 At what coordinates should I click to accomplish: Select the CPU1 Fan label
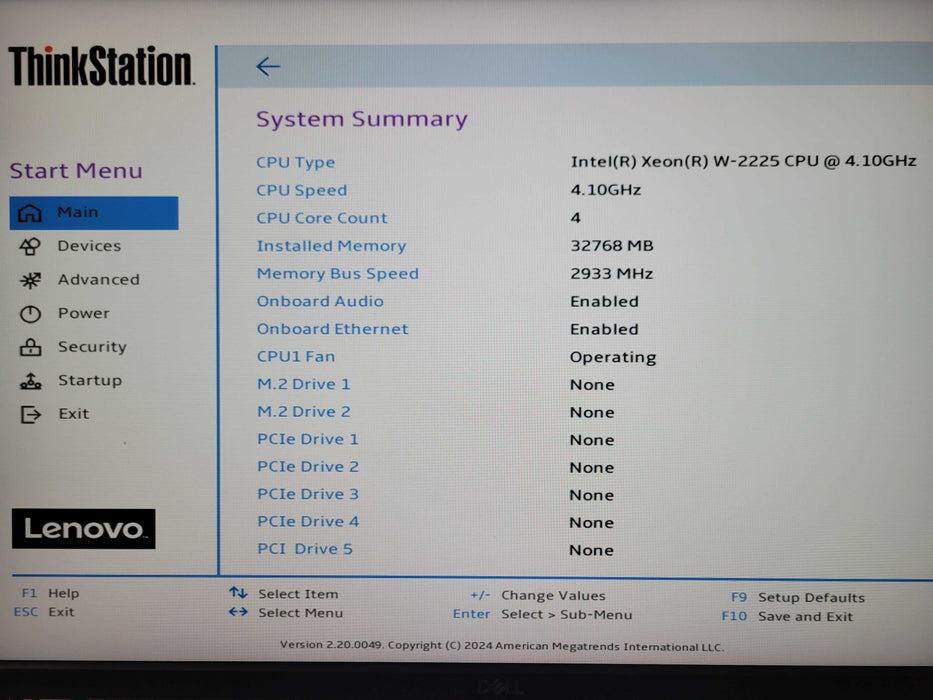[296, 357]
